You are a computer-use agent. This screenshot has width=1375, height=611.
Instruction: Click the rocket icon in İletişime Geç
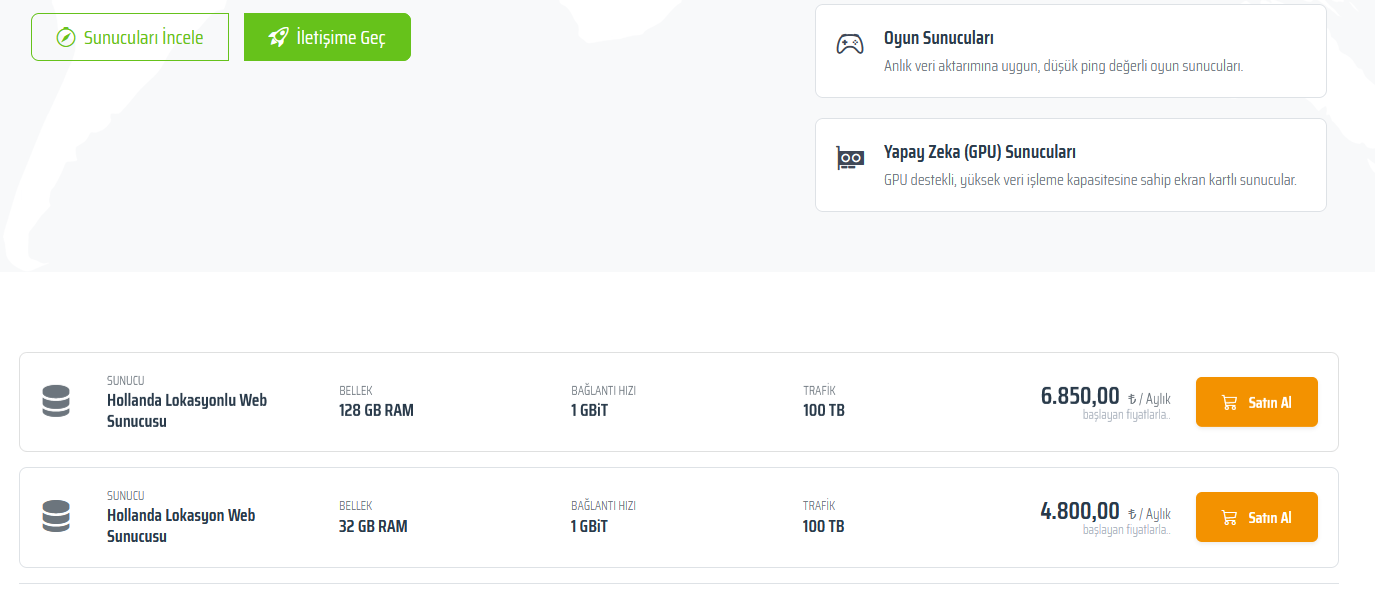pos(278,37)
